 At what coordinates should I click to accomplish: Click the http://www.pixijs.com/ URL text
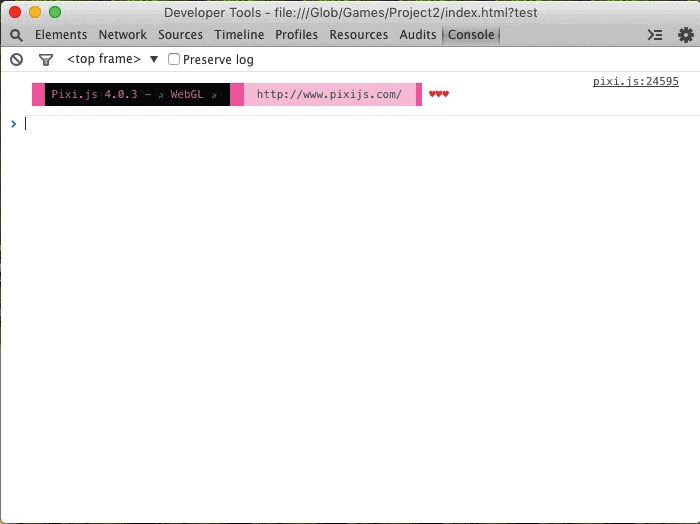(329, 95)
